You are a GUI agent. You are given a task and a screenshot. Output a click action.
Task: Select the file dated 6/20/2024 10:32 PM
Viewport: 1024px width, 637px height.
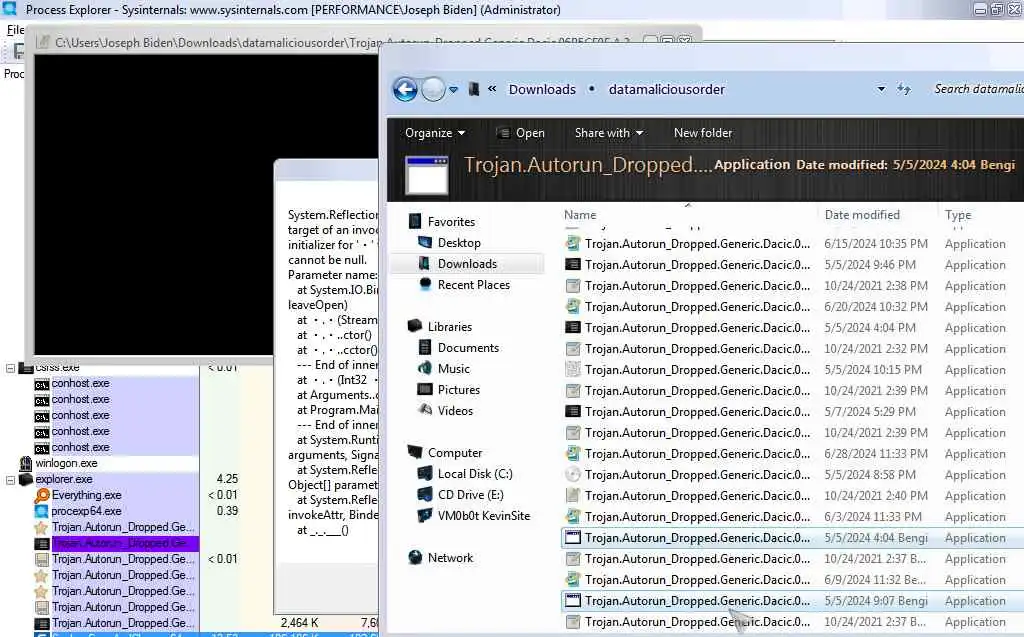point(792,306)
